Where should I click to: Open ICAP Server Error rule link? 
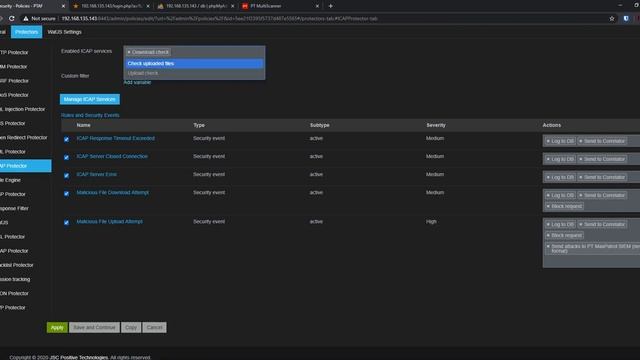click(97, 174)
